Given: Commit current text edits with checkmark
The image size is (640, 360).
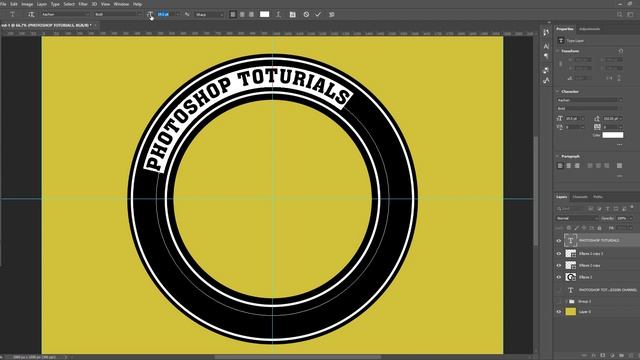Looking at the screenshot, I should tap(318, 14).
